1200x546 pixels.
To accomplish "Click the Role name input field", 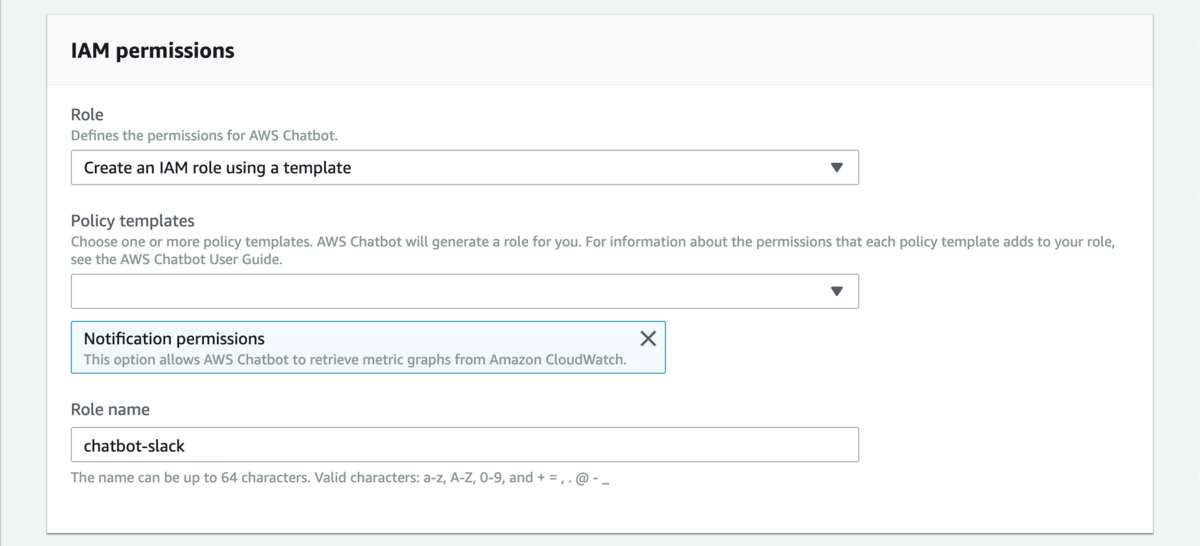I will click(500, 445).
